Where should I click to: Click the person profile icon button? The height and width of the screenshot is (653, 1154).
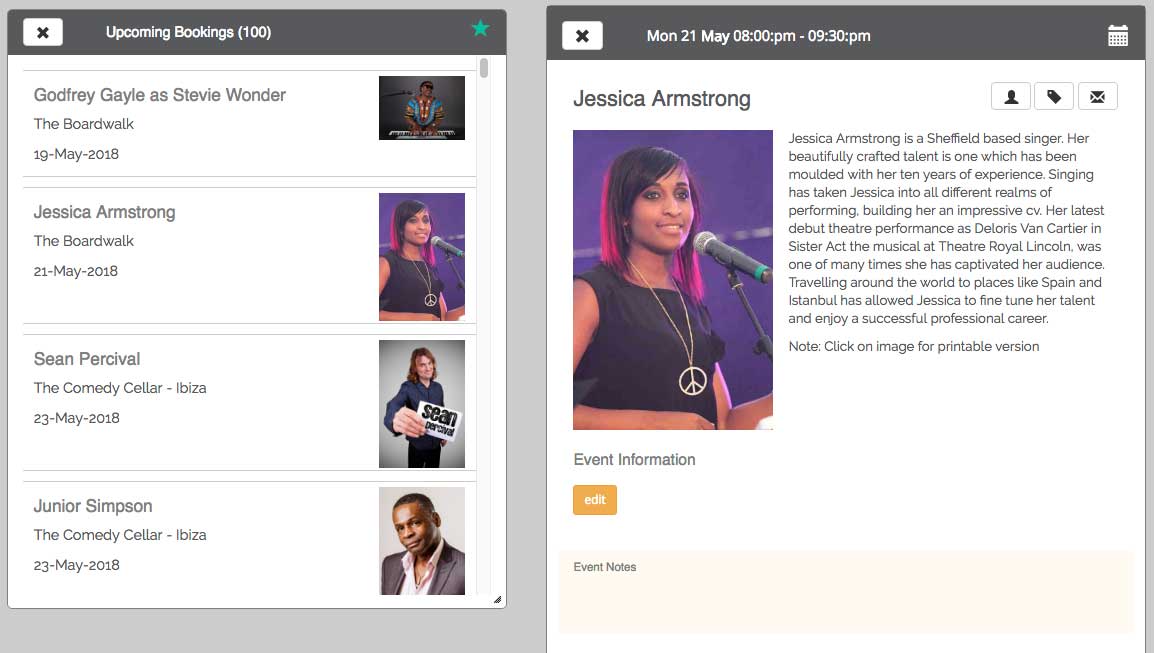[x=1010, y=96]
